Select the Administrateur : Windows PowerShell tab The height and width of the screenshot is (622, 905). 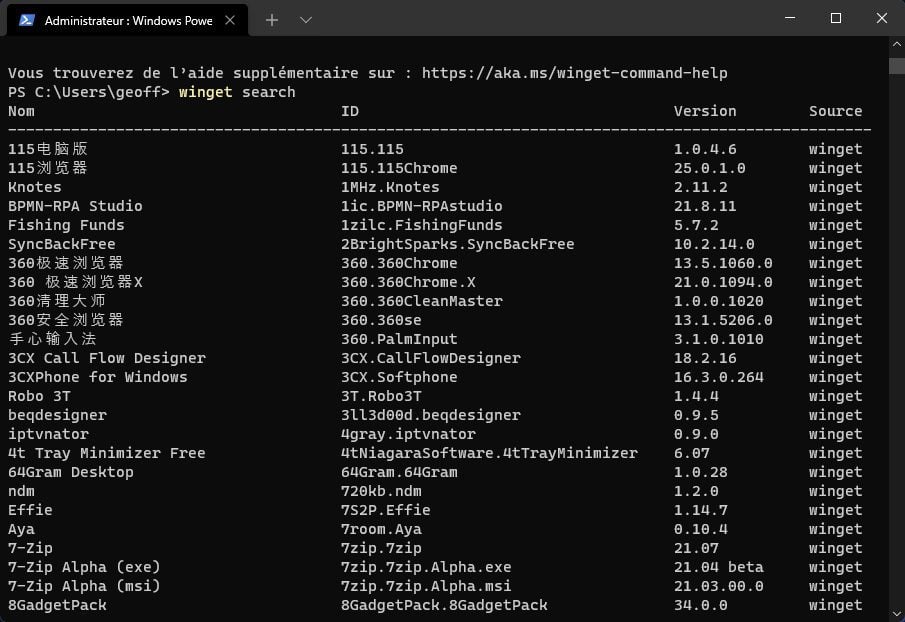pyautogui.click(x=128, y=21)
